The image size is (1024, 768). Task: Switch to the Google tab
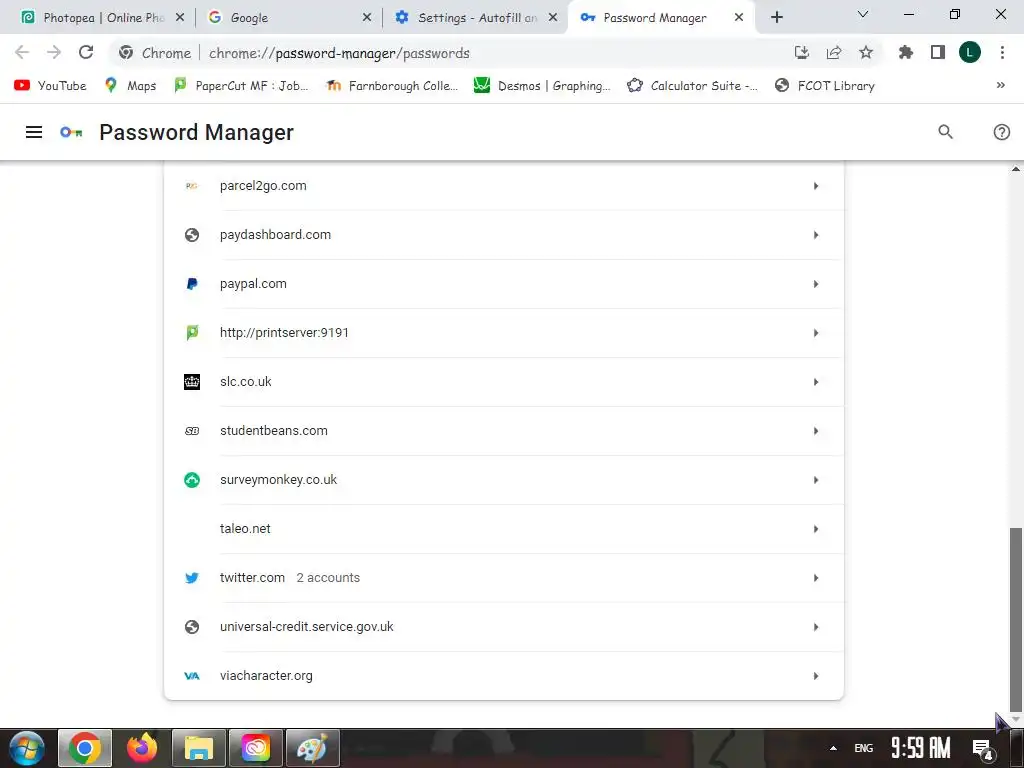pos(287,18)
